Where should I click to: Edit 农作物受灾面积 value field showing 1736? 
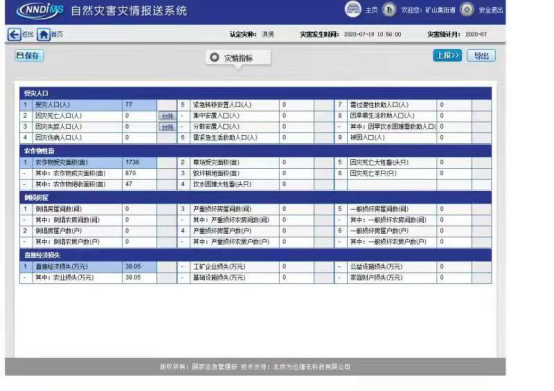tap(140, 162)
